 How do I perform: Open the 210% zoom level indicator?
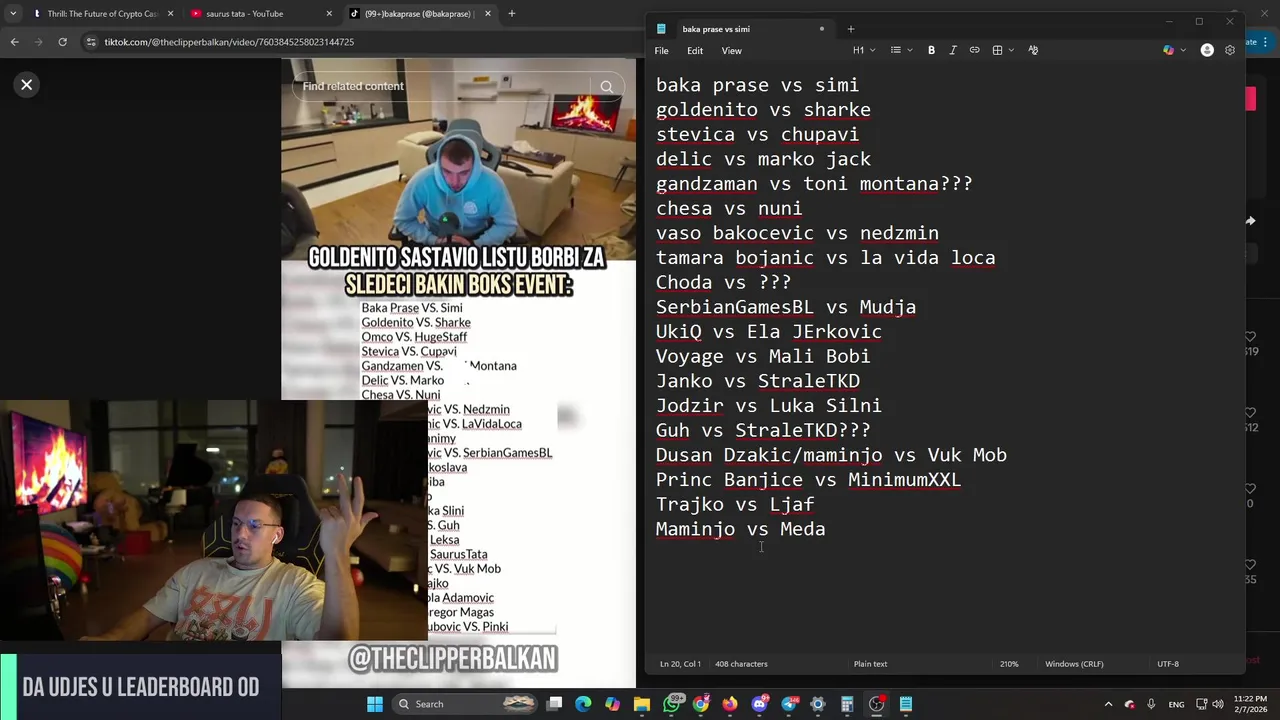1009,664
